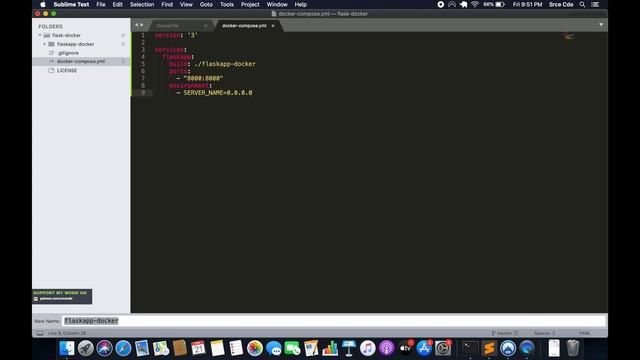The width and height of the screenshot is (640, 360).
Task: Open the Goto menu
Action: pos(206,4)
